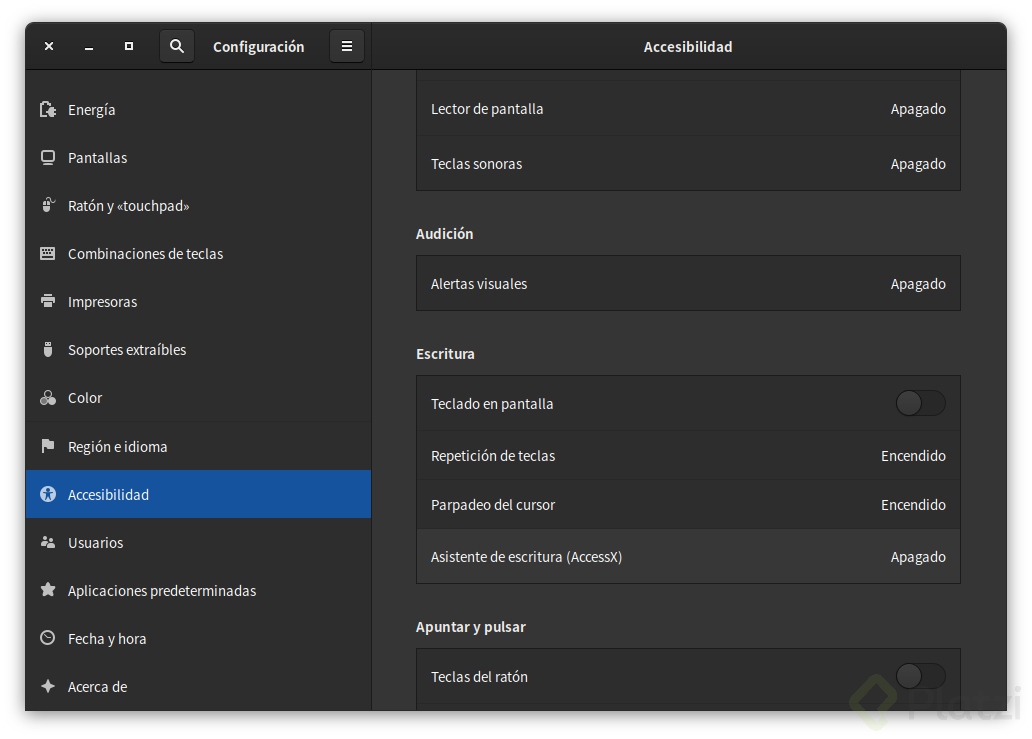The height and width of the screenshot is (739, 1032).
Task: Close the Configuración window
Action: tap(49, 46)
